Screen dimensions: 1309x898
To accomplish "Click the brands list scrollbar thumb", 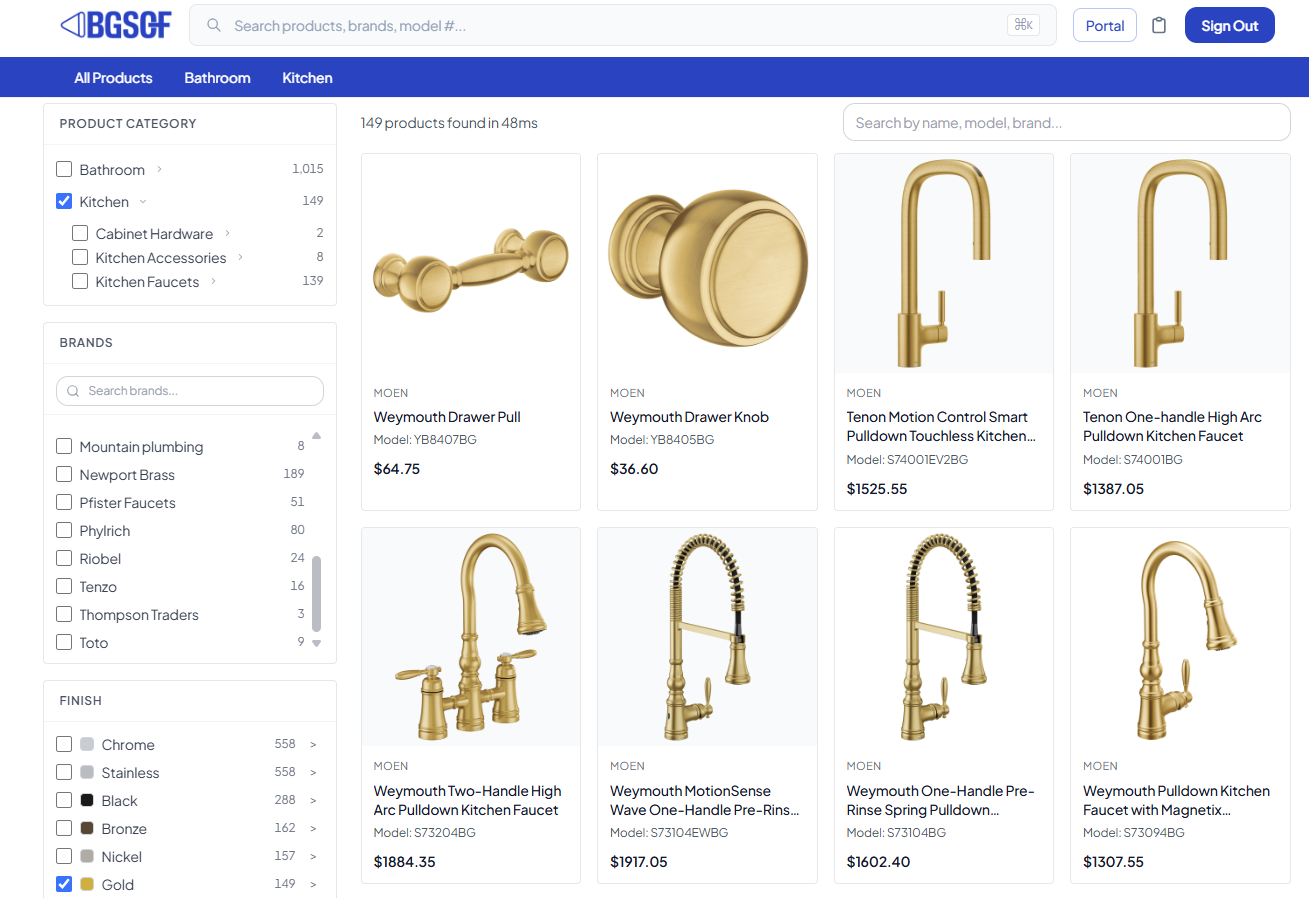I will tap(317, 593).
